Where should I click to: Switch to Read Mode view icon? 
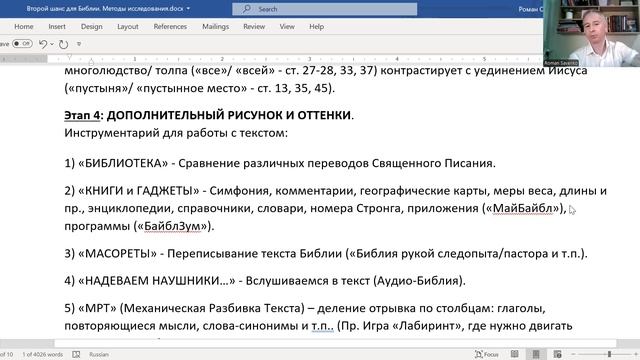tap(515, 354)
